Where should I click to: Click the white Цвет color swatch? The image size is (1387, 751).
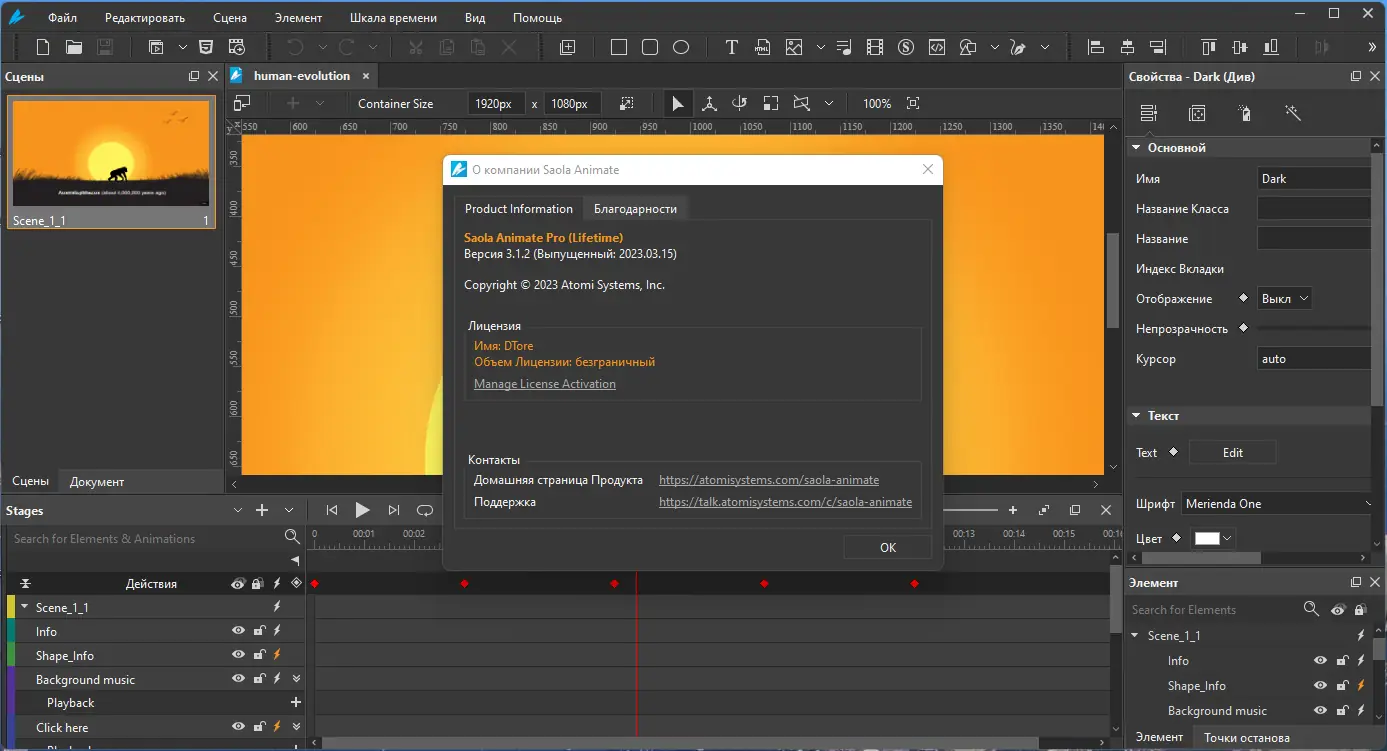point(1207,539)
